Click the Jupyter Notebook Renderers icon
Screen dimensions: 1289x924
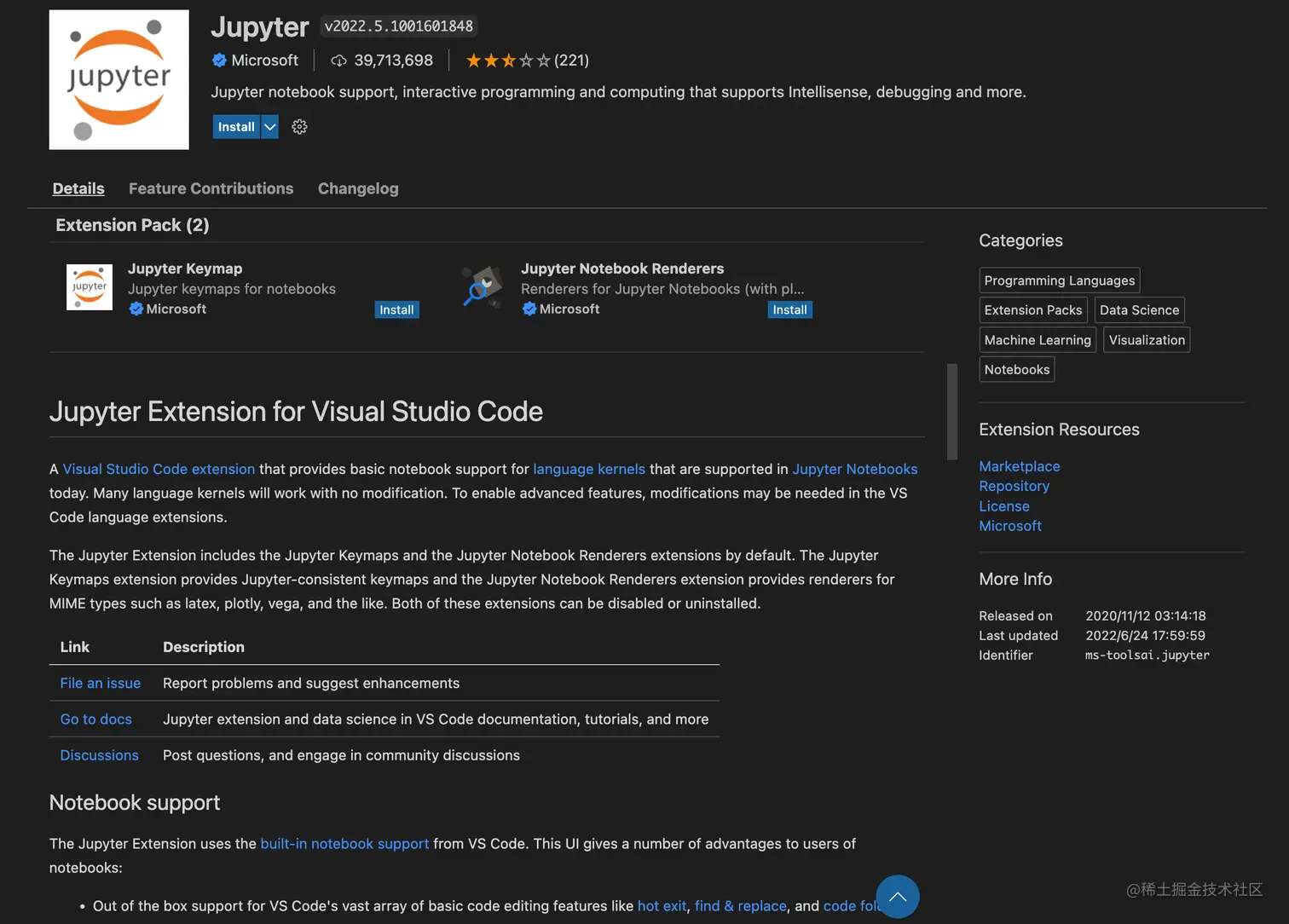click(483, 287)
